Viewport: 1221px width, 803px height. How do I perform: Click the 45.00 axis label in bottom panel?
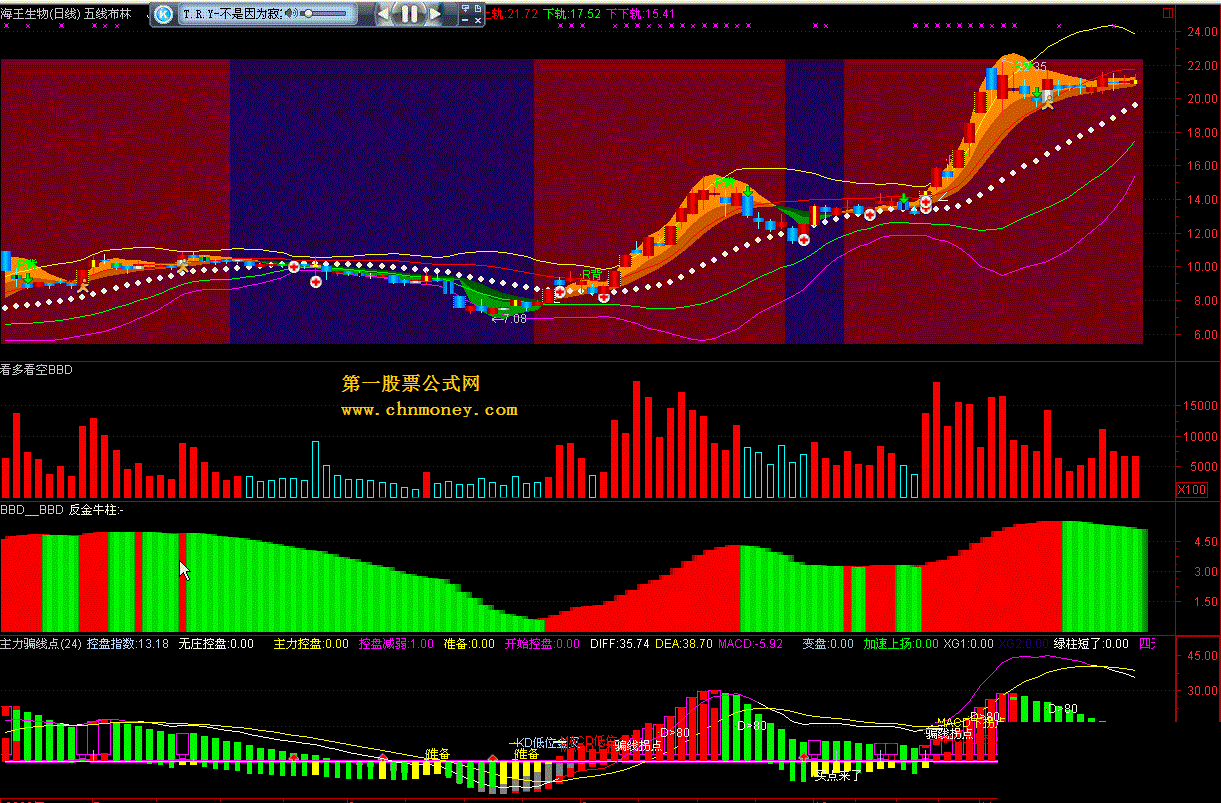(1200, 656)
